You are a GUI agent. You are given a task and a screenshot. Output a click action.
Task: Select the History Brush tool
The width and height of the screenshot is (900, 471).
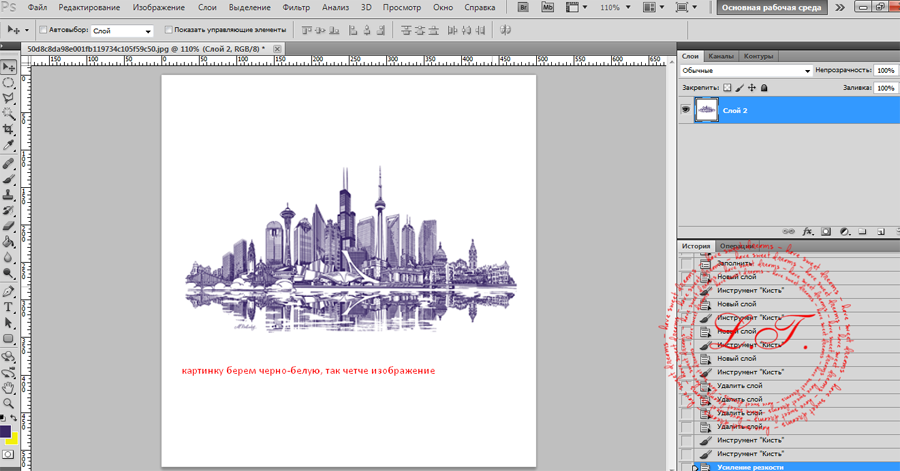[8, 211]
